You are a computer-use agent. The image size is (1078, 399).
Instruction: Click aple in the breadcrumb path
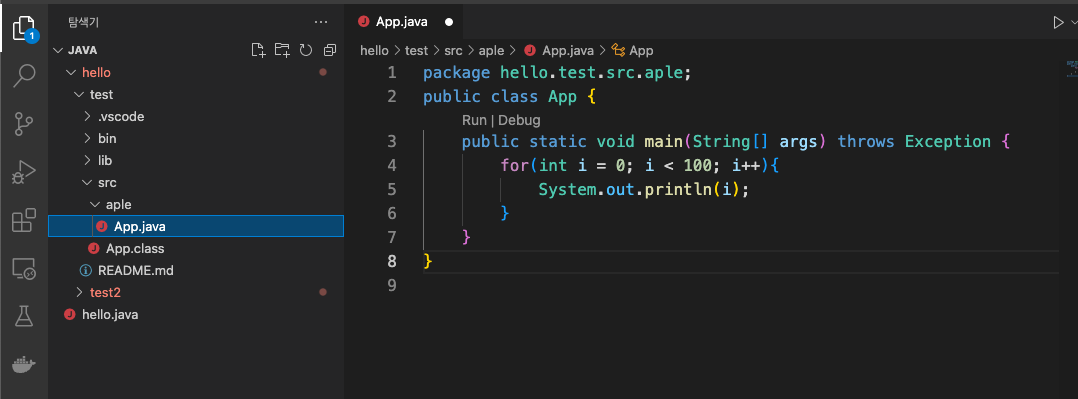pyautogui.click(x=492, y=50)
